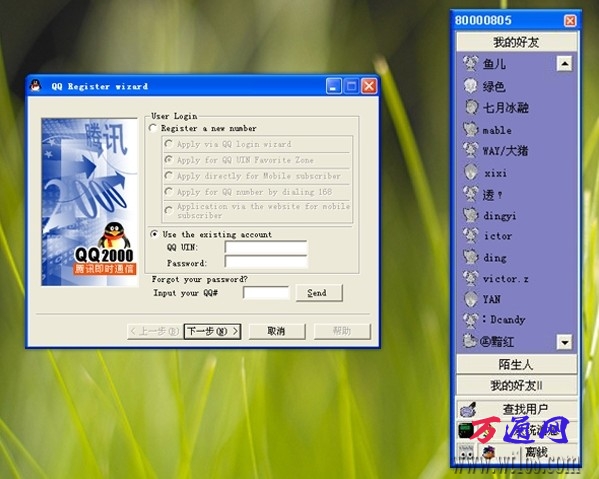Select Register a new number option
599x479 pixels.
[x=203, y=128]
